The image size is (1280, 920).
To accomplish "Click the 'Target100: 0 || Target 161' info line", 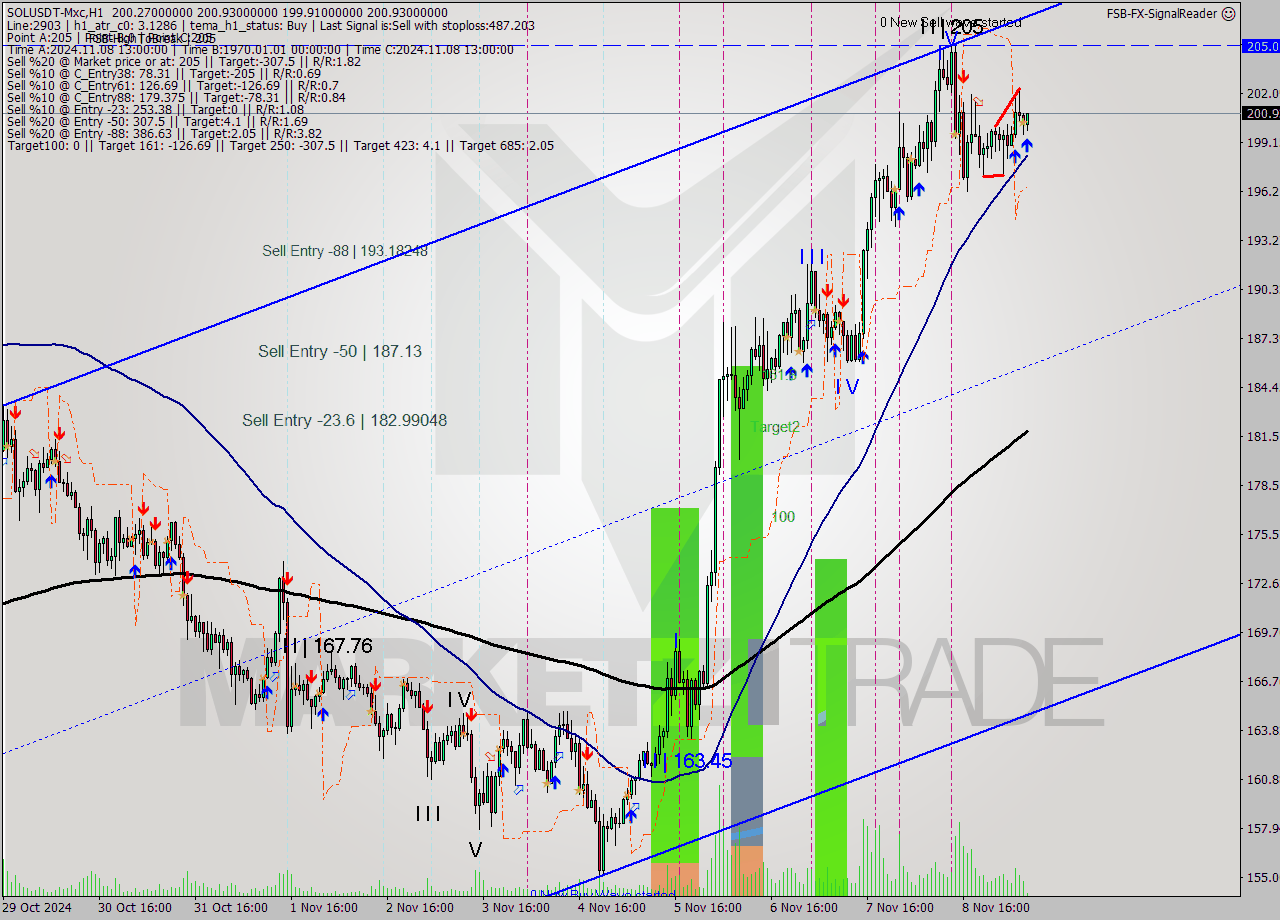I will (x=280, y=145).
